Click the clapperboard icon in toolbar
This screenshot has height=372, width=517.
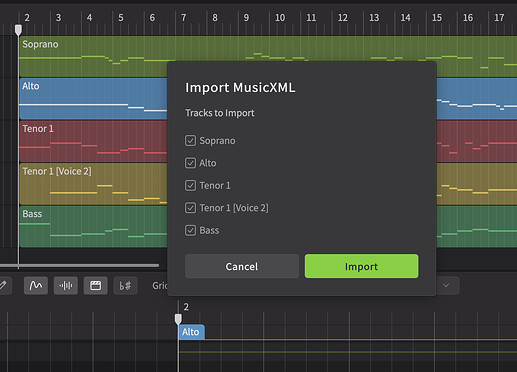[96, 285]
